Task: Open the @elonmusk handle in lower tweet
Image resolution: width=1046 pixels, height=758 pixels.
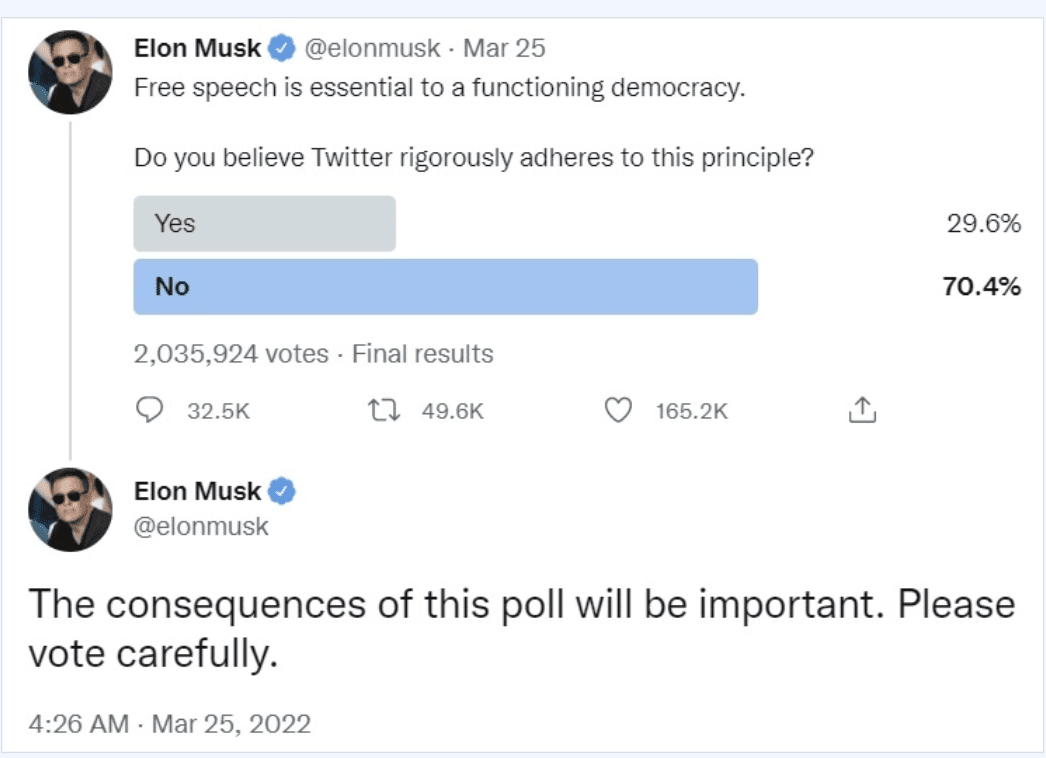Action: 202,526
